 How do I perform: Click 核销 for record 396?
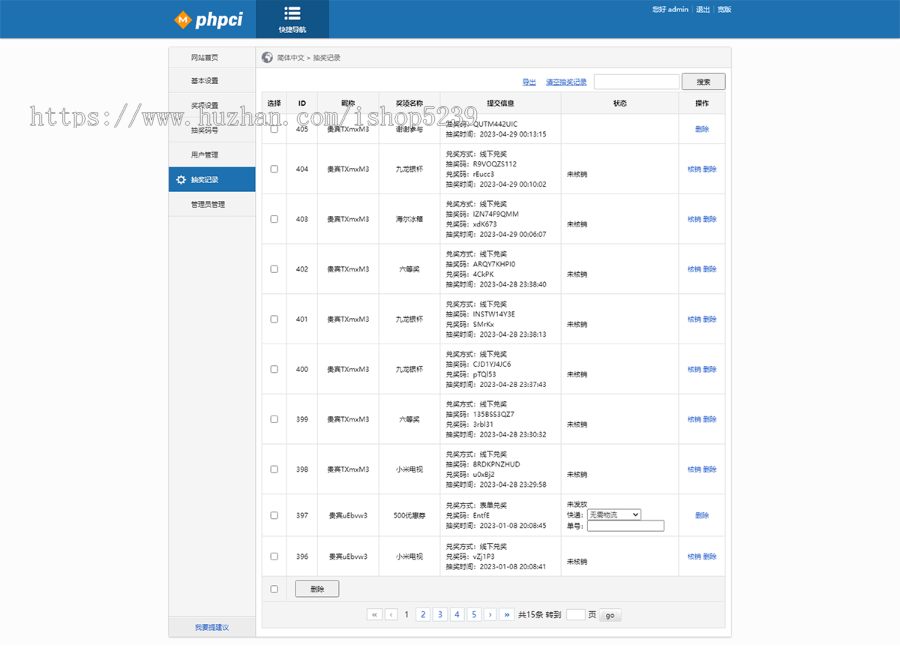pos(694,556)
